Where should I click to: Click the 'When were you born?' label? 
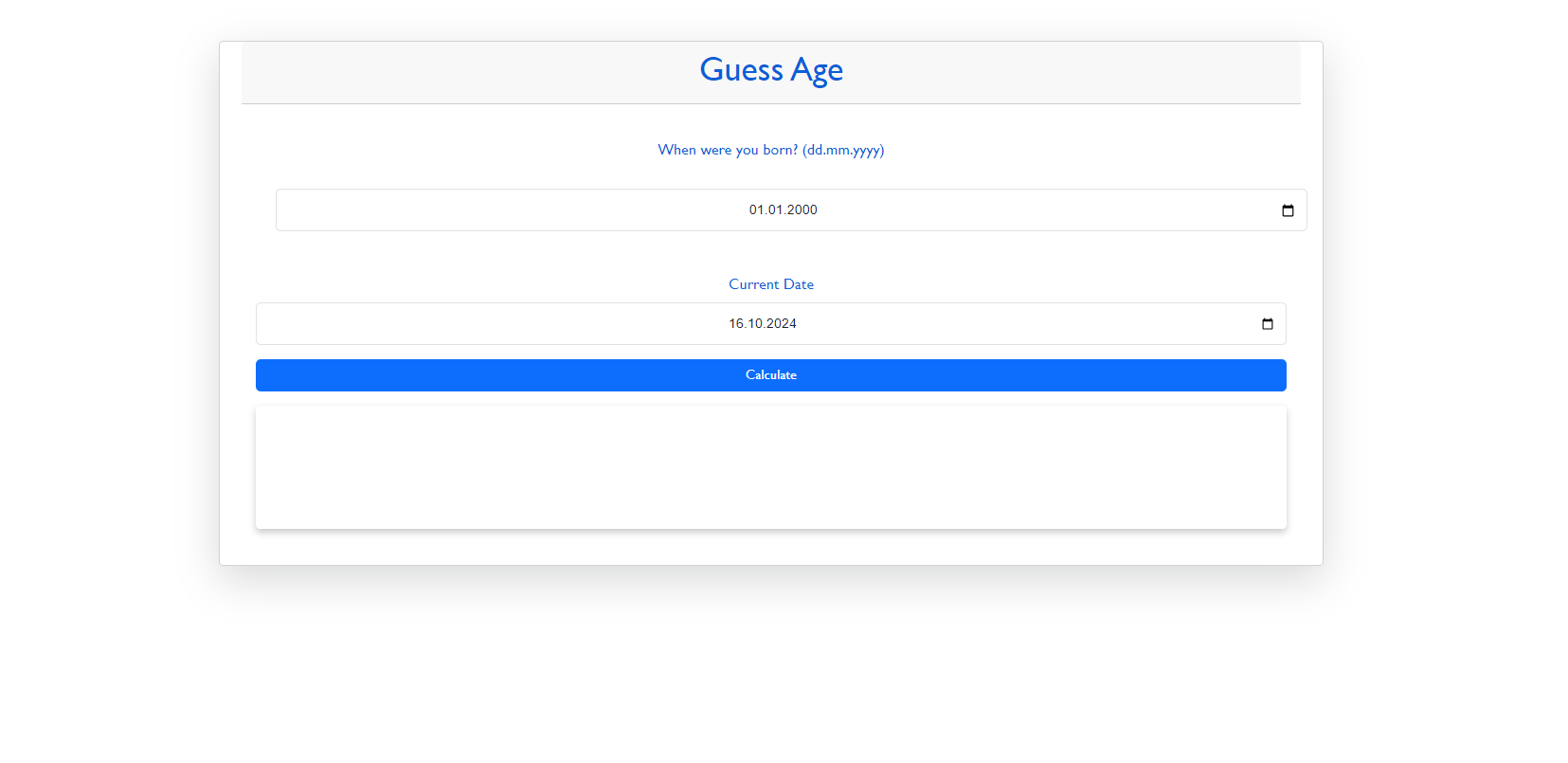tap(770, 150)
